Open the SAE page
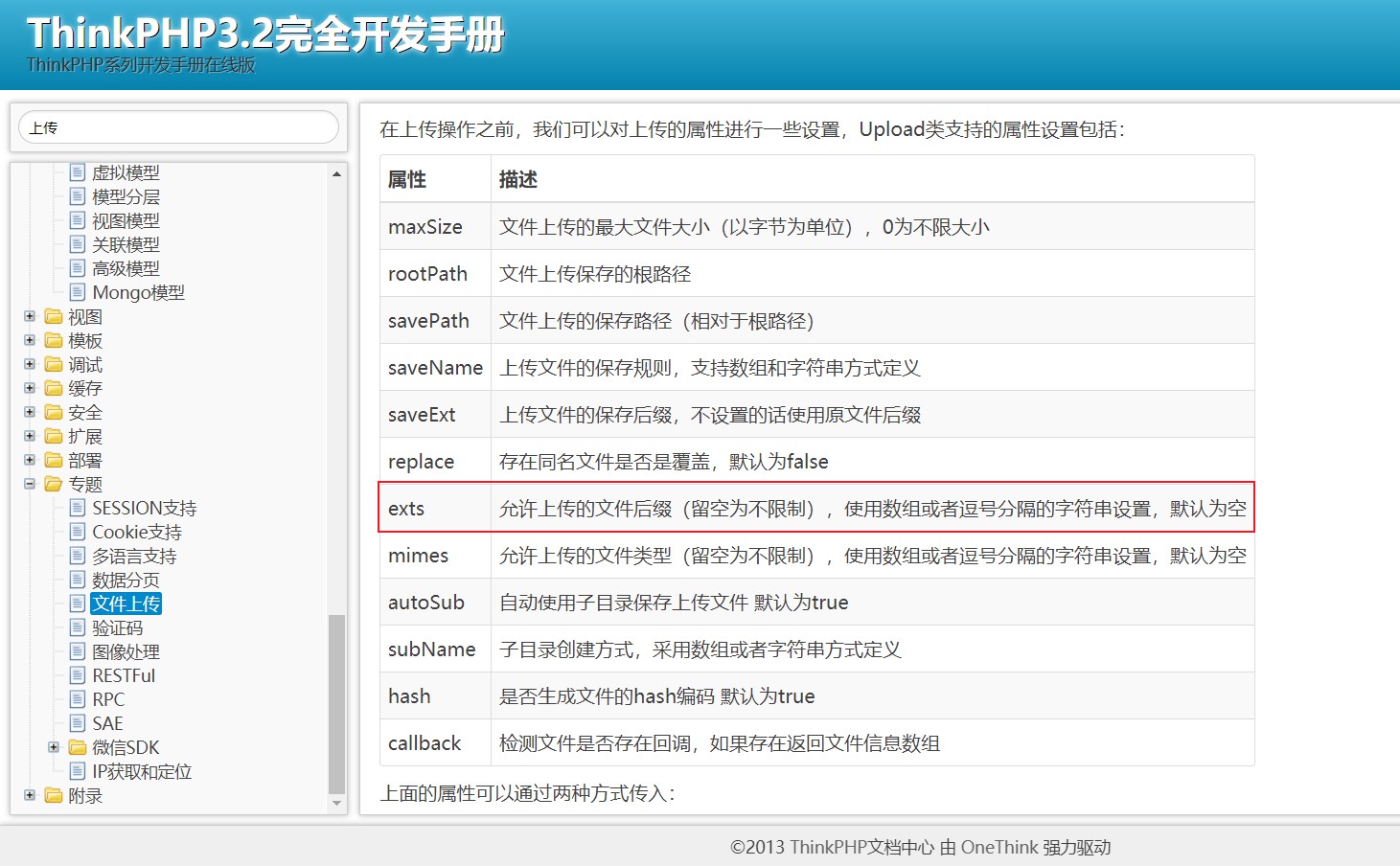This screenshot has width=1400, height=866. (x=107, y=723)
